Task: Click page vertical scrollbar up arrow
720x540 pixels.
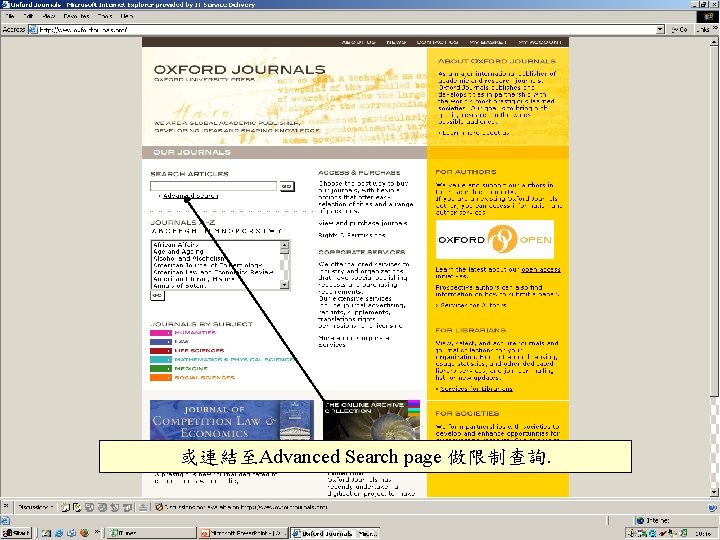Action: (x=714, y=42)
